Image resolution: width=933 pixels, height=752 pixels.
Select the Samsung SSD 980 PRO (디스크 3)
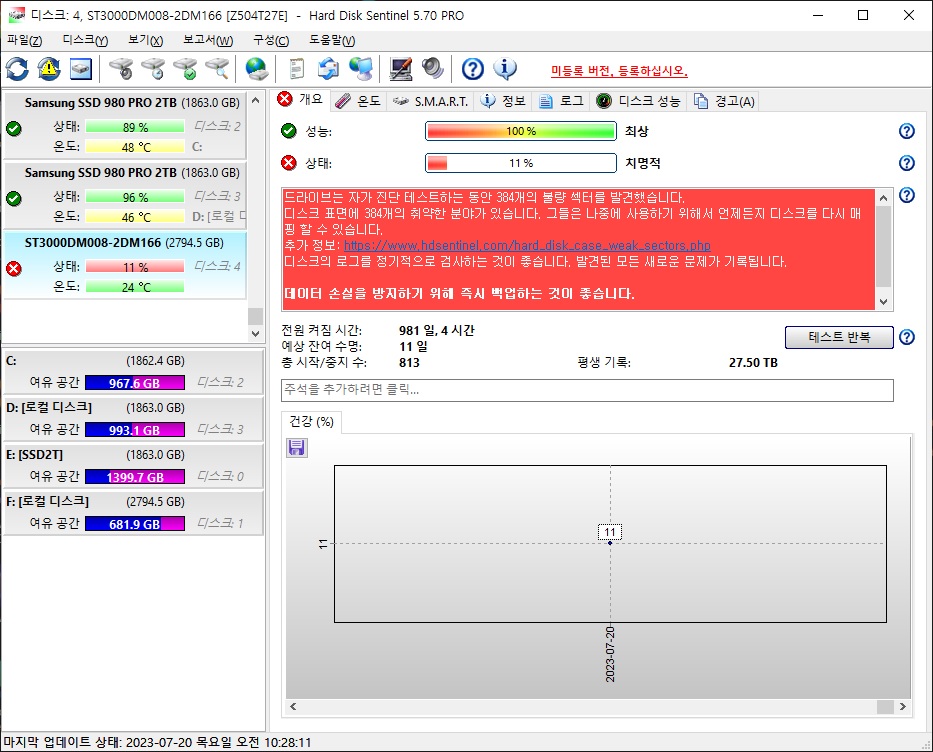pyautogui.click(x=125, y=196)
